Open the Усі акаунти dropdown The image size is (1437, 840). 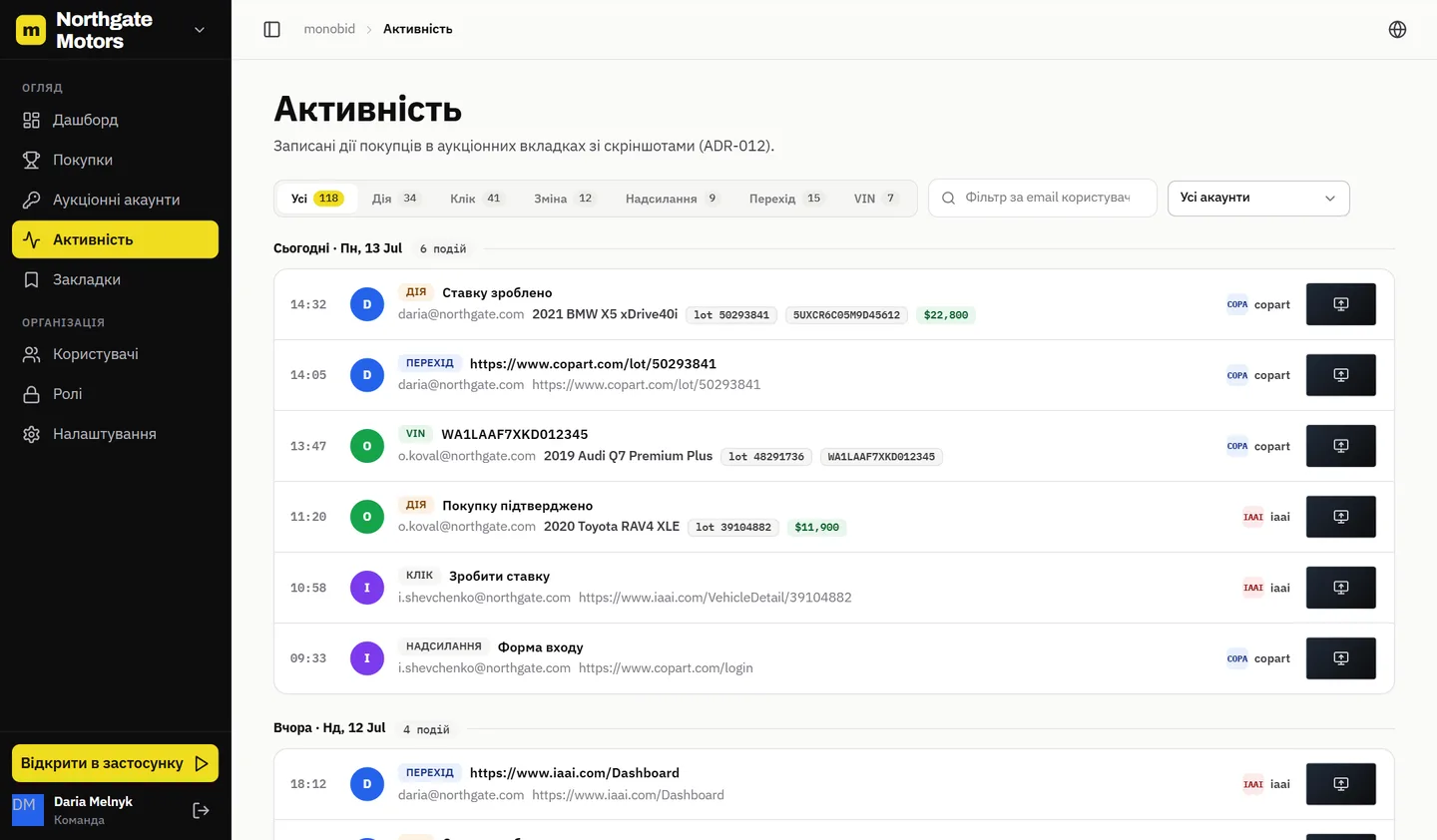tap(1258, 198)
